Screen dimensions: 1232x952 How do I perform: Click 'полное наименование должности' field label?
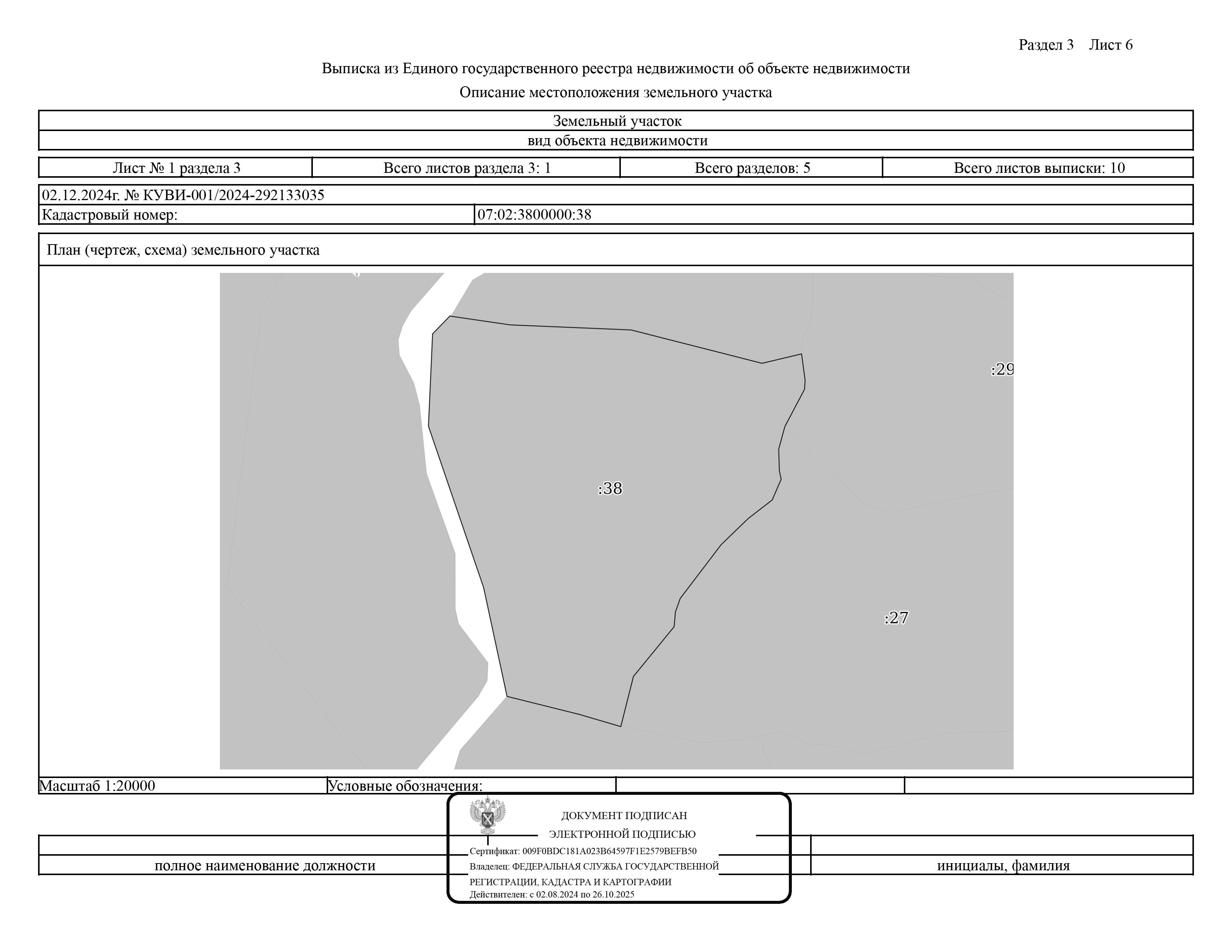pyautogui.click(x=265, y=866)
